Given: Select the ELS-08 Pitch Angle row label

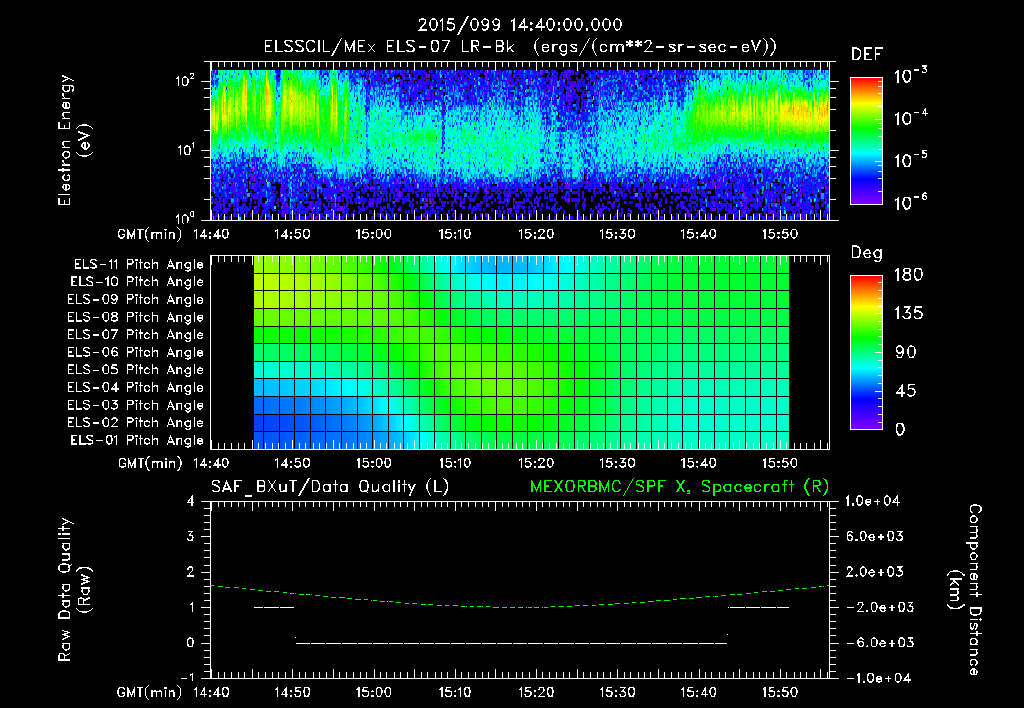Looking at the screenshot, I should pos(136,317).
